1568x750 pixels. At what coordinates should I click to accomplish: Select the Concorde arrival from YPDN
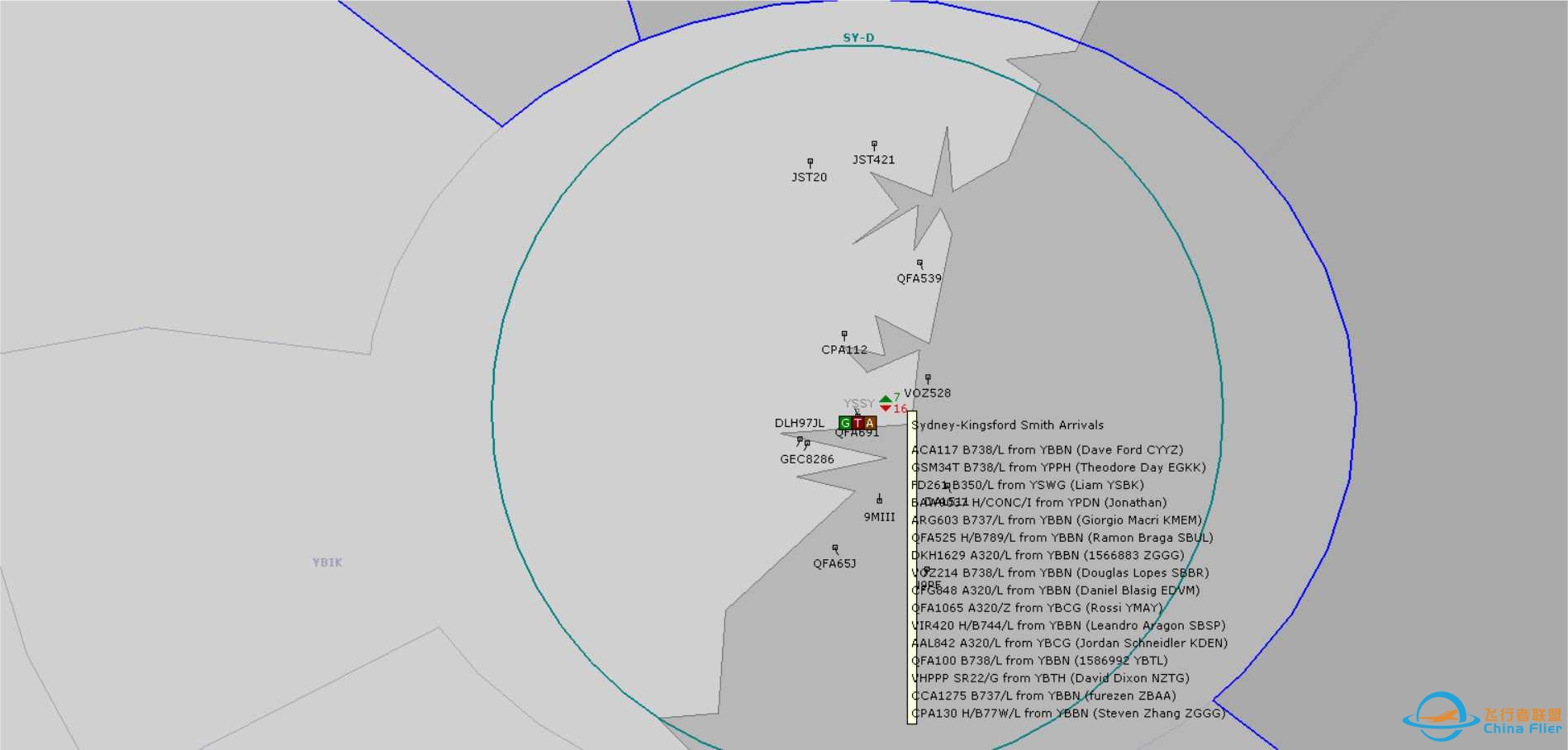tap(1038, 502)
